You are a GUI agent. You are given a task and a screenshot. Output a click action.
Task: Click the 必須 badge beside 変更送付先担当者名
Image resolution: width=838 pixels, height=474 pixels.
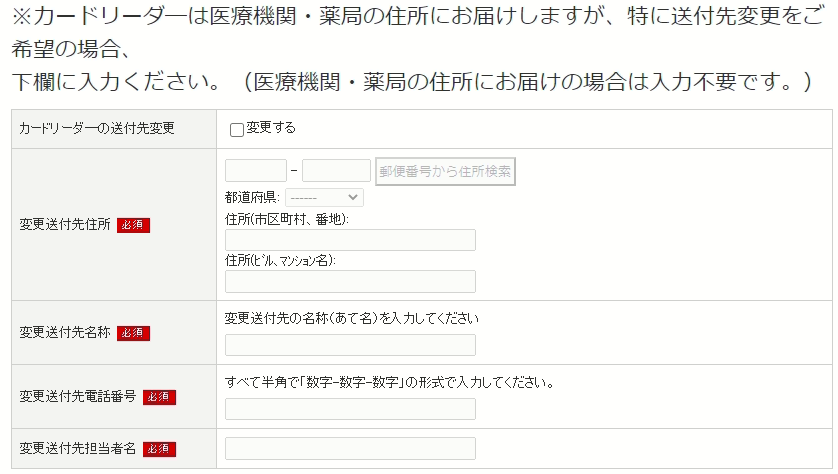[160, 449]
